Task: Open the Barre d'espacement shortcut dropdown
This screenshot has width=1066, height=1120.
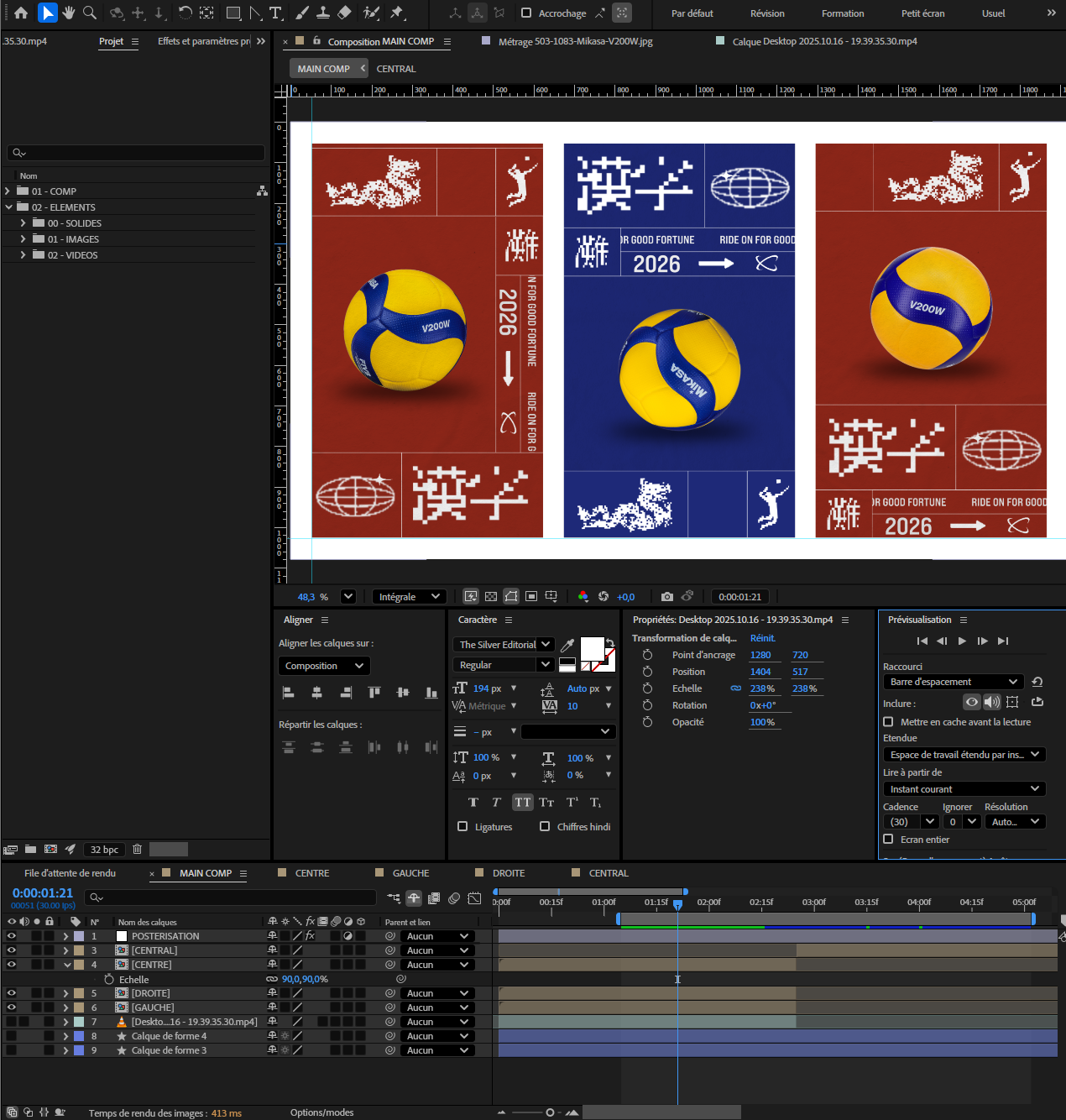Action: click(x=954, y=682)
